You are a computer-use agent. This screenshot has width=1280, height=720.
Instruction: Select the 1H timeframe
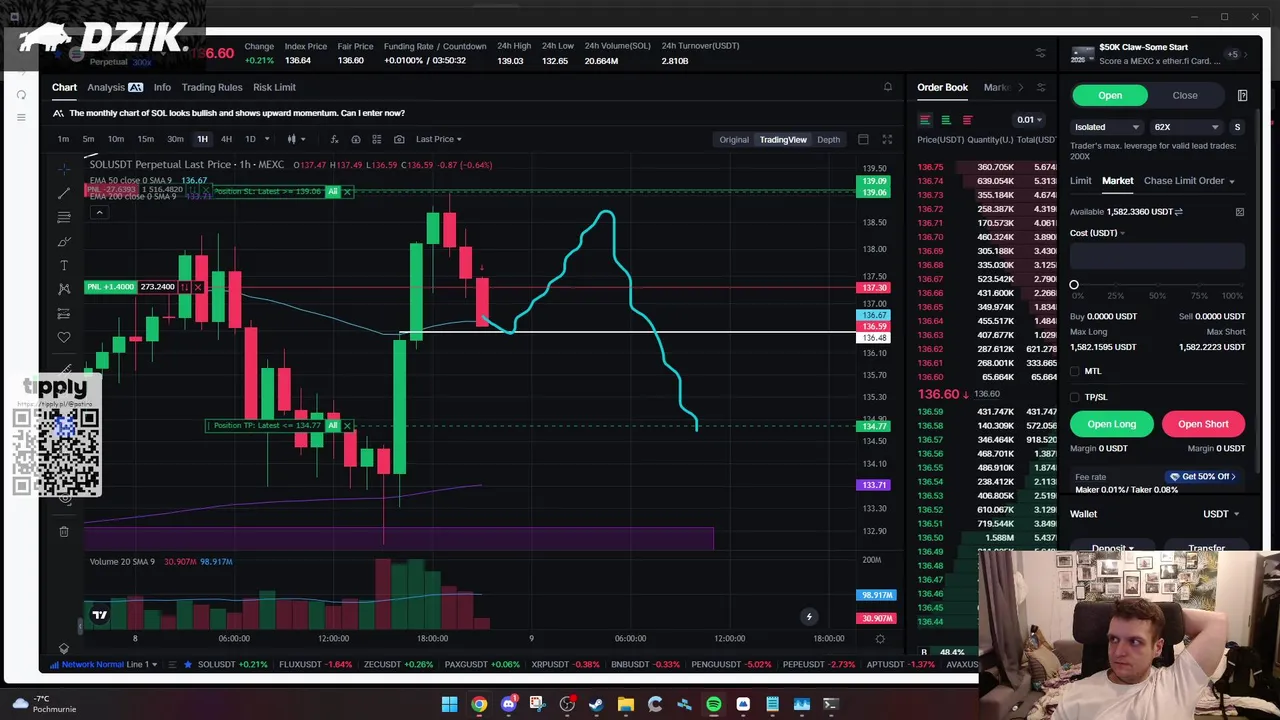[x=202, y=139]
